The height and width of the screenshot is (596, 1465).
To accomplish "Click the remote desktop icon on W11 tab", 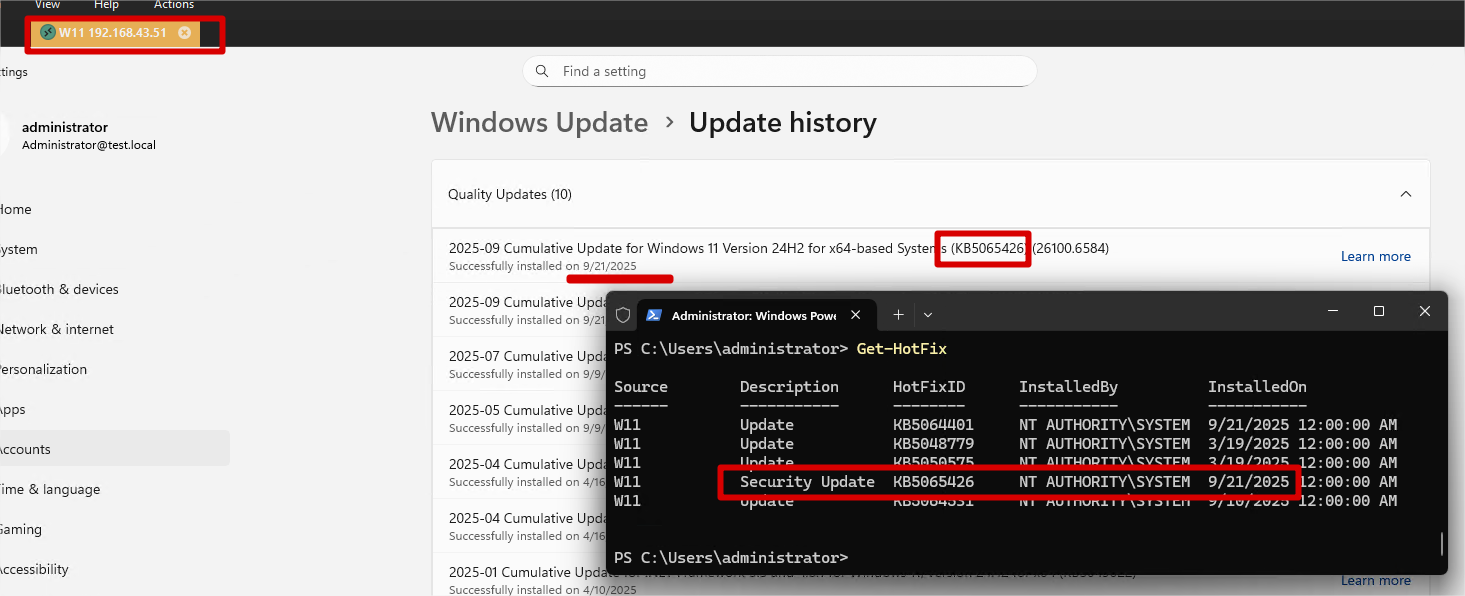I will [47, 33].
